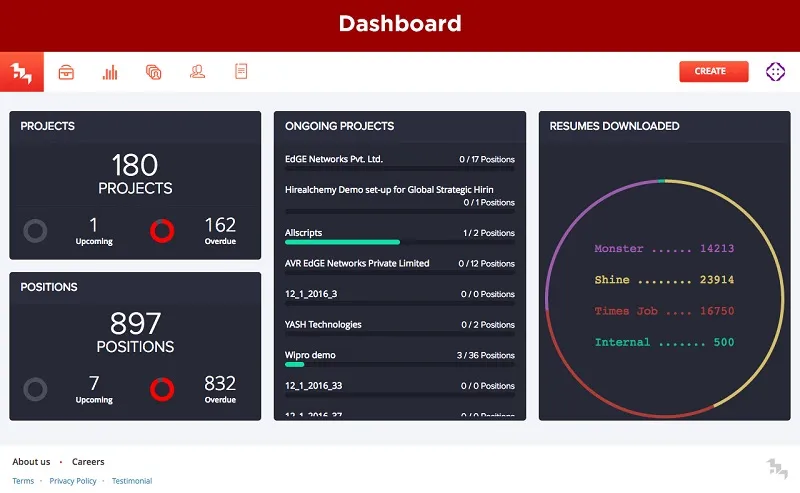Screen dimensions: 800x493
Task: Select the Shine legend entry in chart
Action: coord(664,280)
